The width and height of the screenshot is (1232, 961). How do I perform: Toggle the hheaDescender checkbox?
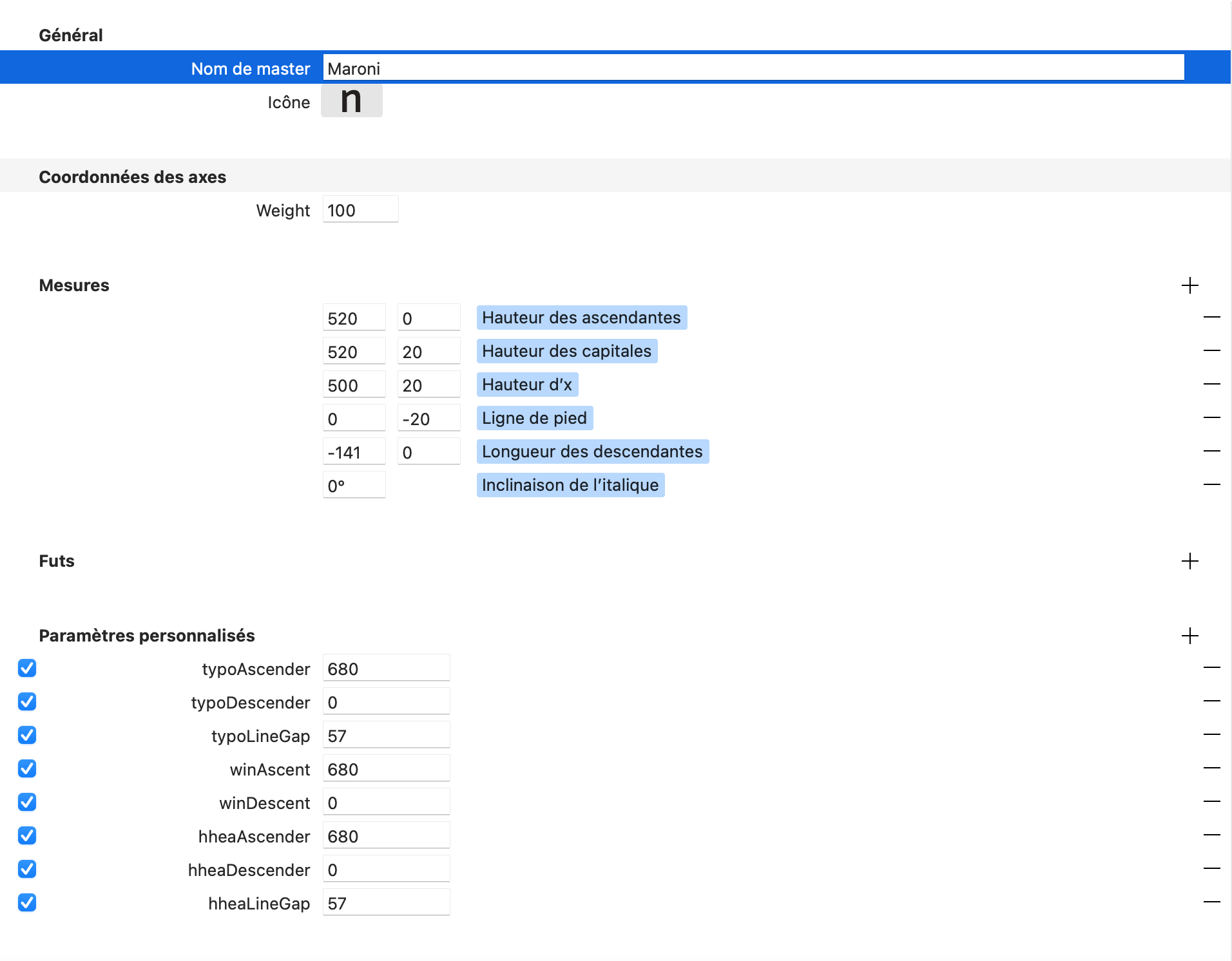tap(27, 869)
